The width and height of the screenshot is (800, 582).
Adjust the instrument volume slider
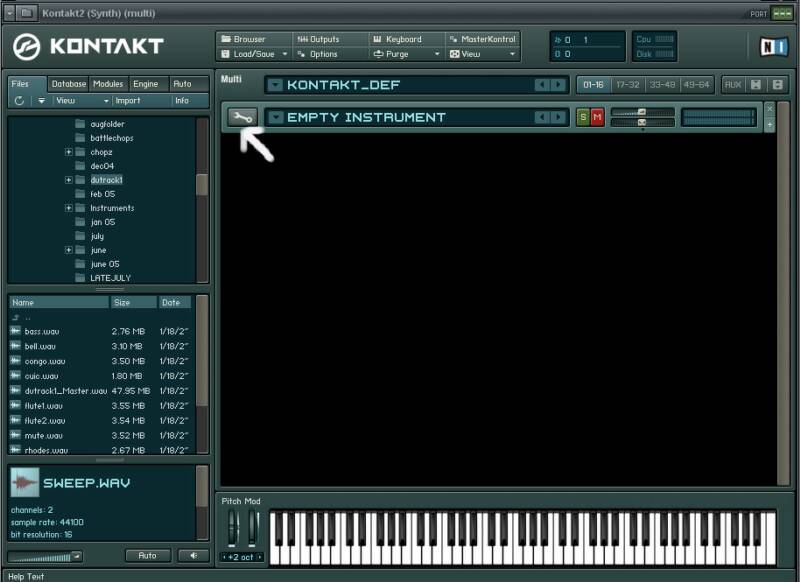coord(643,112)
